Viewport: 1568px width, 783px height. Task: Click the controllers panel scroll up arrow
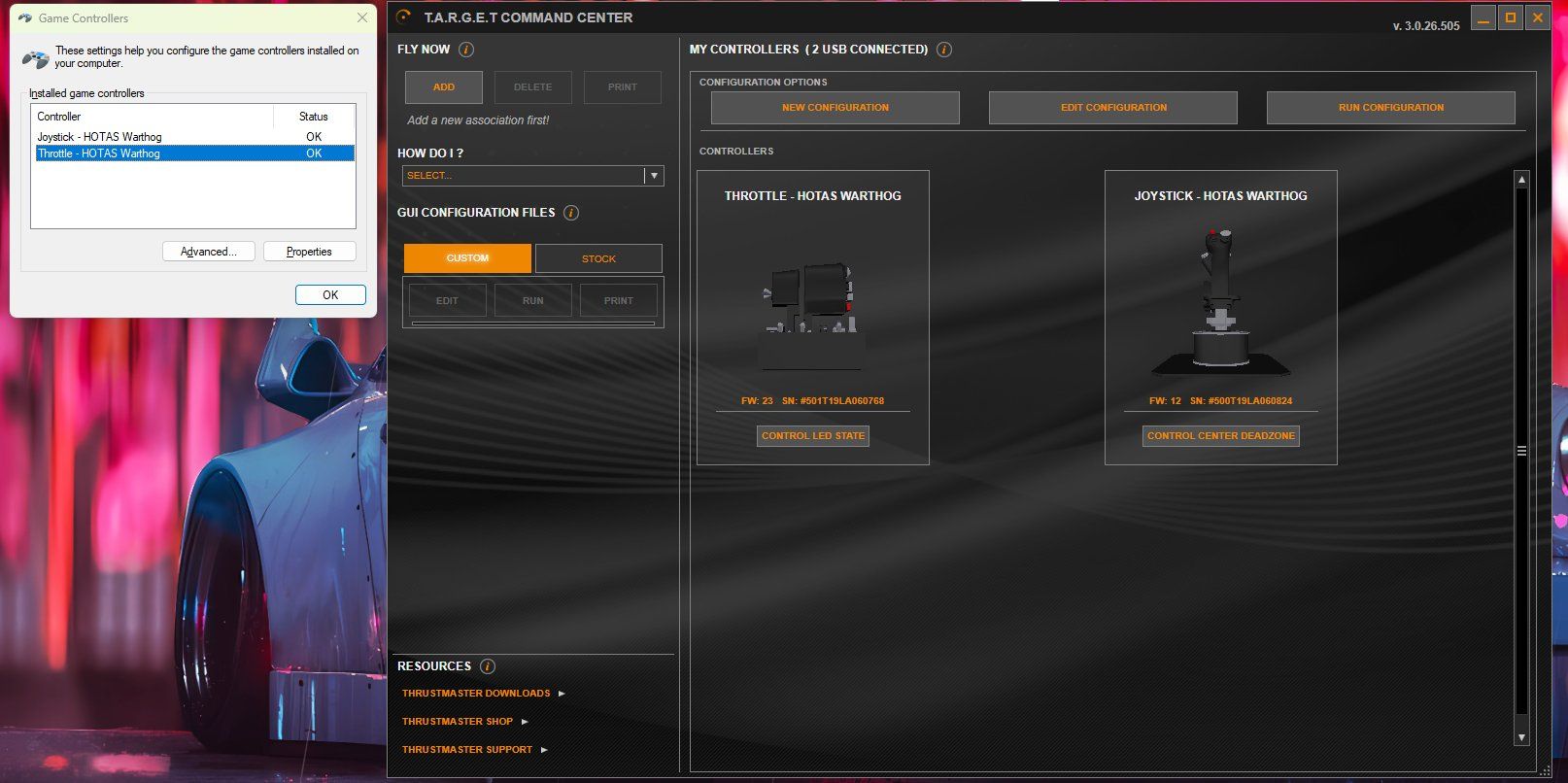tap(1521, 180)
